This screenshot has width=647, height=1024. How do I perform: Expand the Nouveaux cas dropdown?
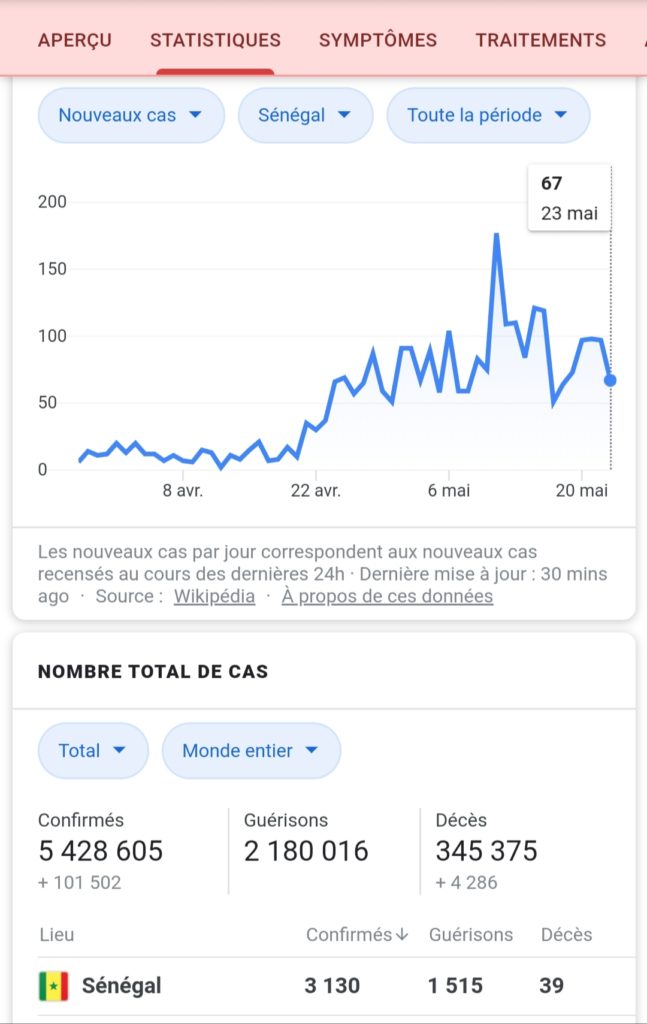tap(131, 115)
